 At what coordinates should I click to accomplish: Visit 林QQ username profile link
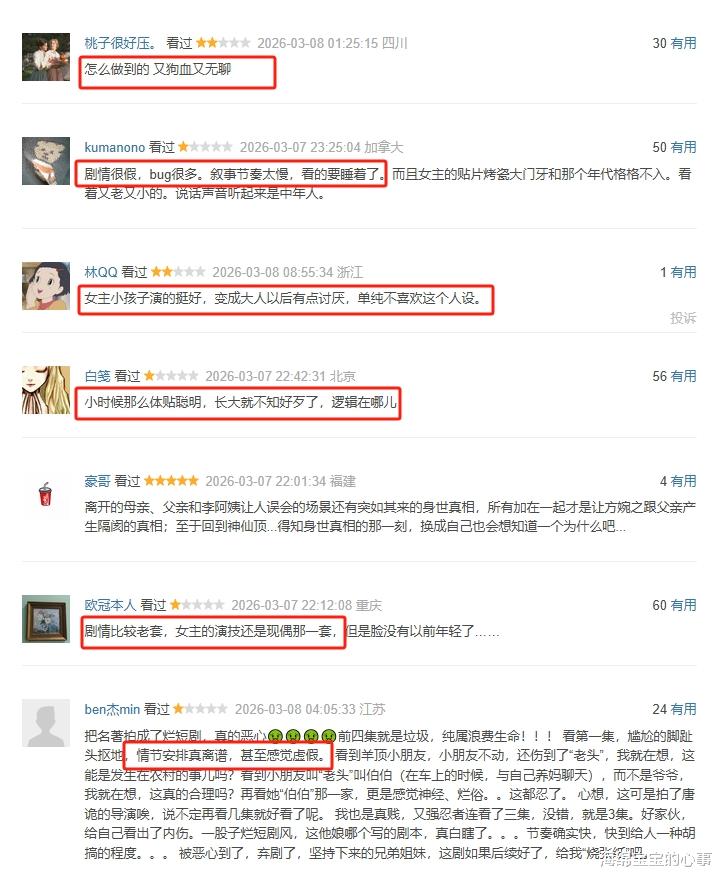pyautogui.click(x=101, y=272)
